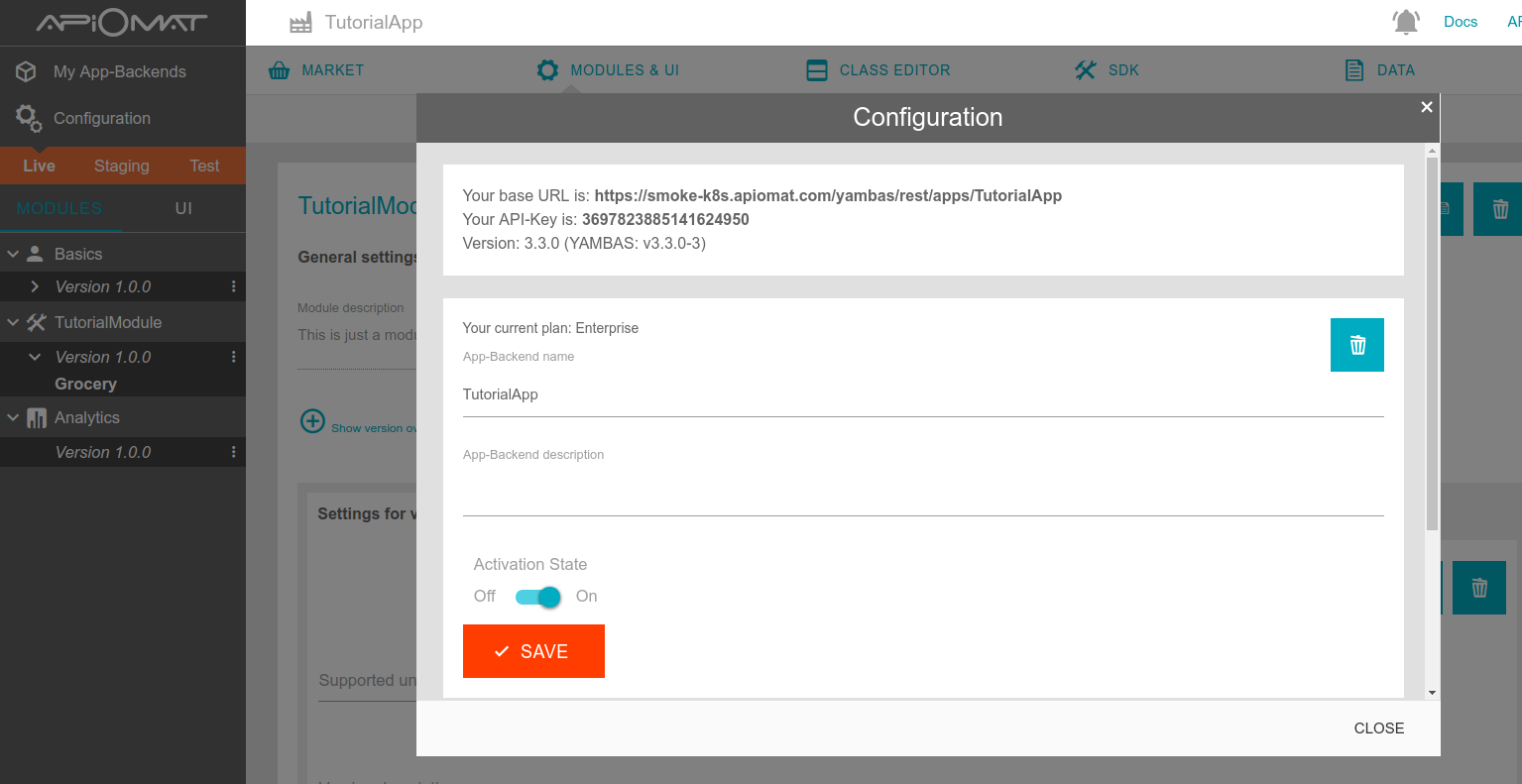The height and width of the screenshot is (784, 1522).
Task: Click the App-Backend name input field
Action: click(x=923, y=394)
